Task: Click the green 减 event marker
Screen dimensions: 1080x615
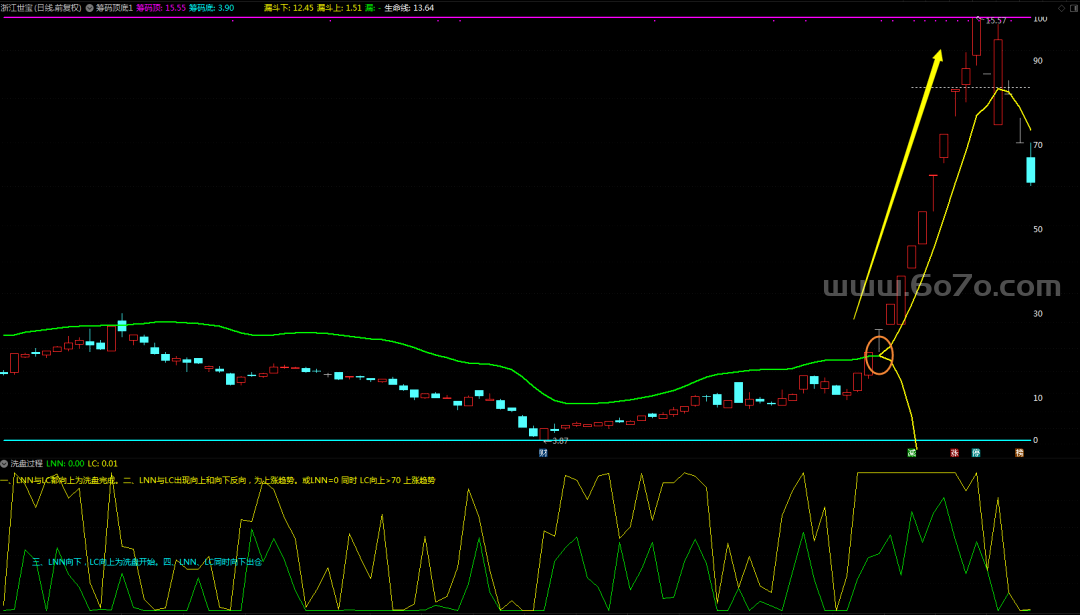Action: point(911,453)
